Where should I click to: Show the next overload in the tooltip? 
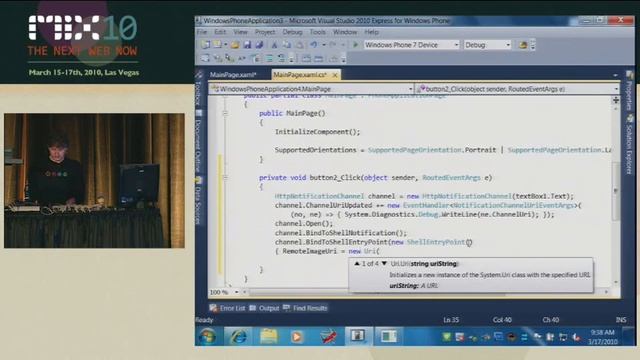tap(384, 264)
